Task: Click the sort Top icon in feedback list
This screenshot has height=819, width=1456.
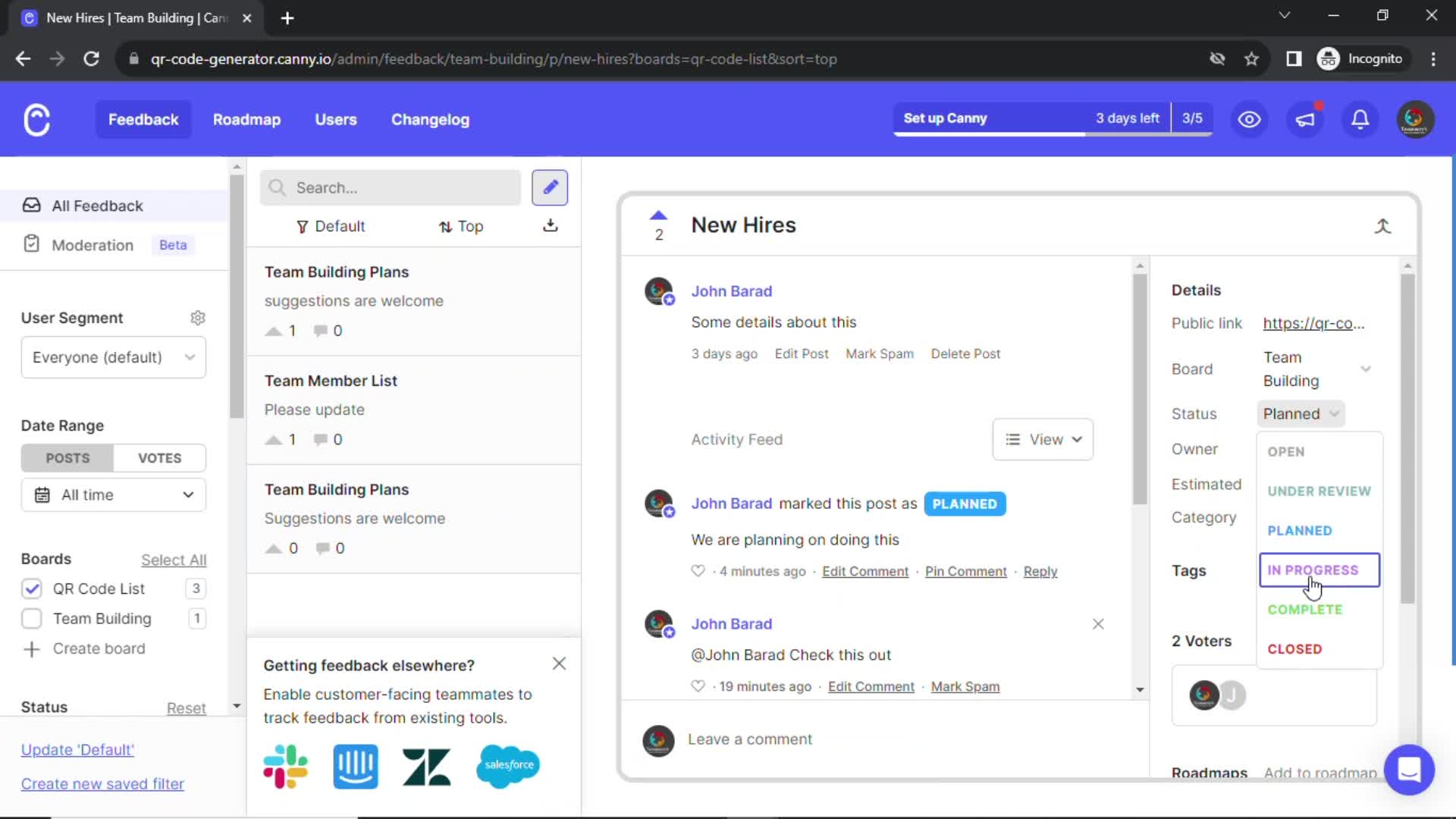Action: (x=444, y=226)
